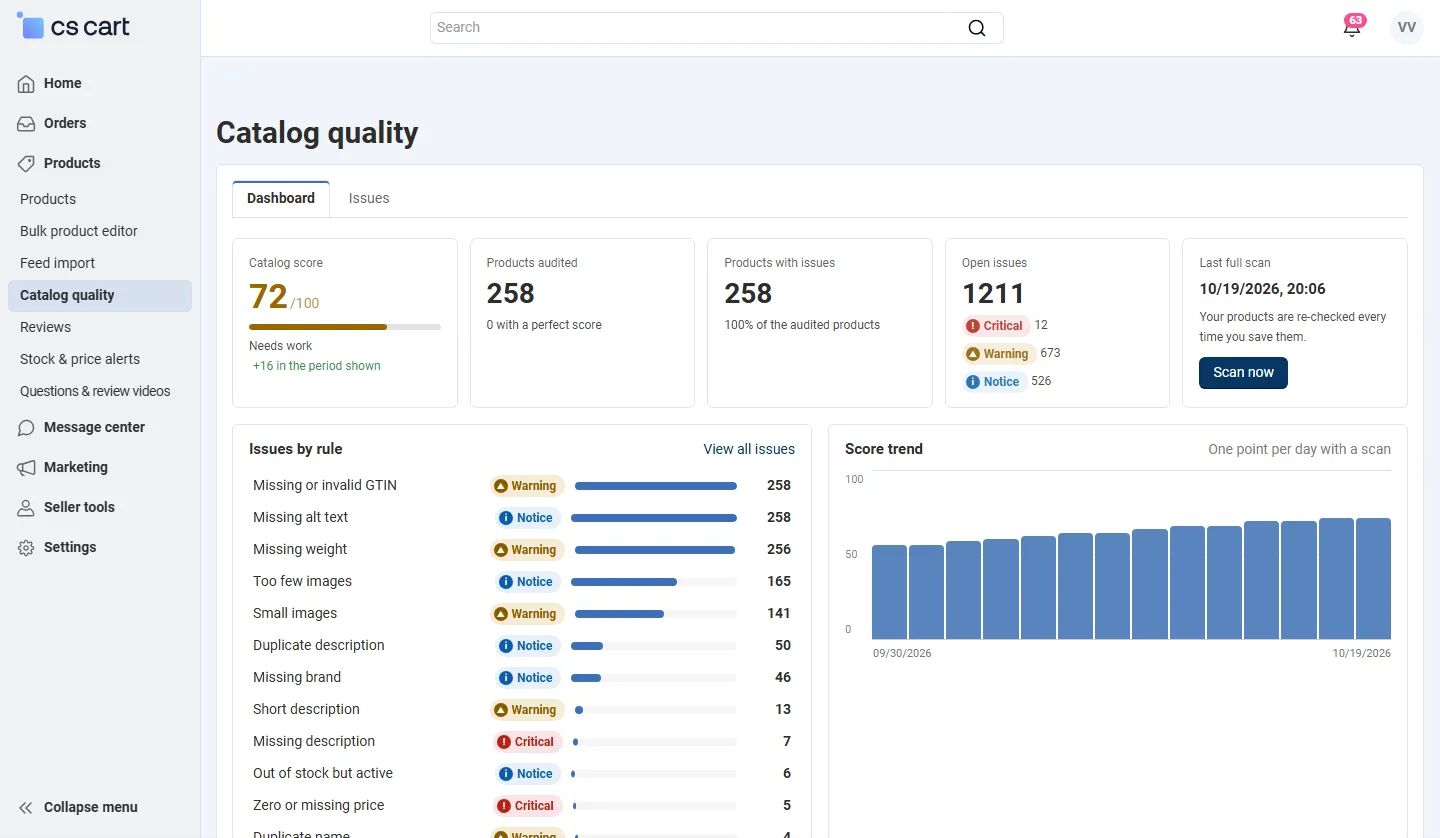Image resolution: width=1440 pixels, height=838 pixels.
Task: Click the Collapse menu label
Action: (91, 807)
